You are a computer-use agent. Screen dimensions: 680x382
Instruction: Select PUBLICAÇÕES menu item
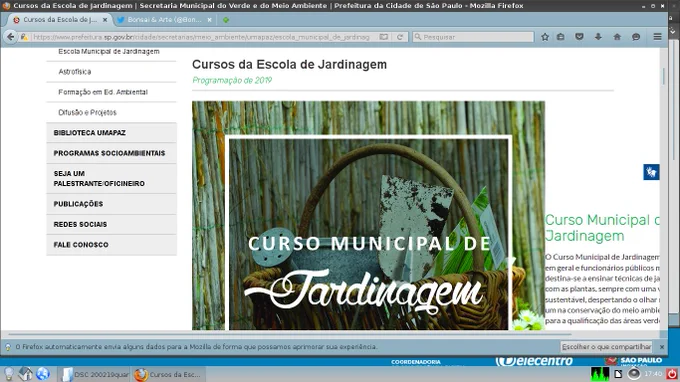111,204
